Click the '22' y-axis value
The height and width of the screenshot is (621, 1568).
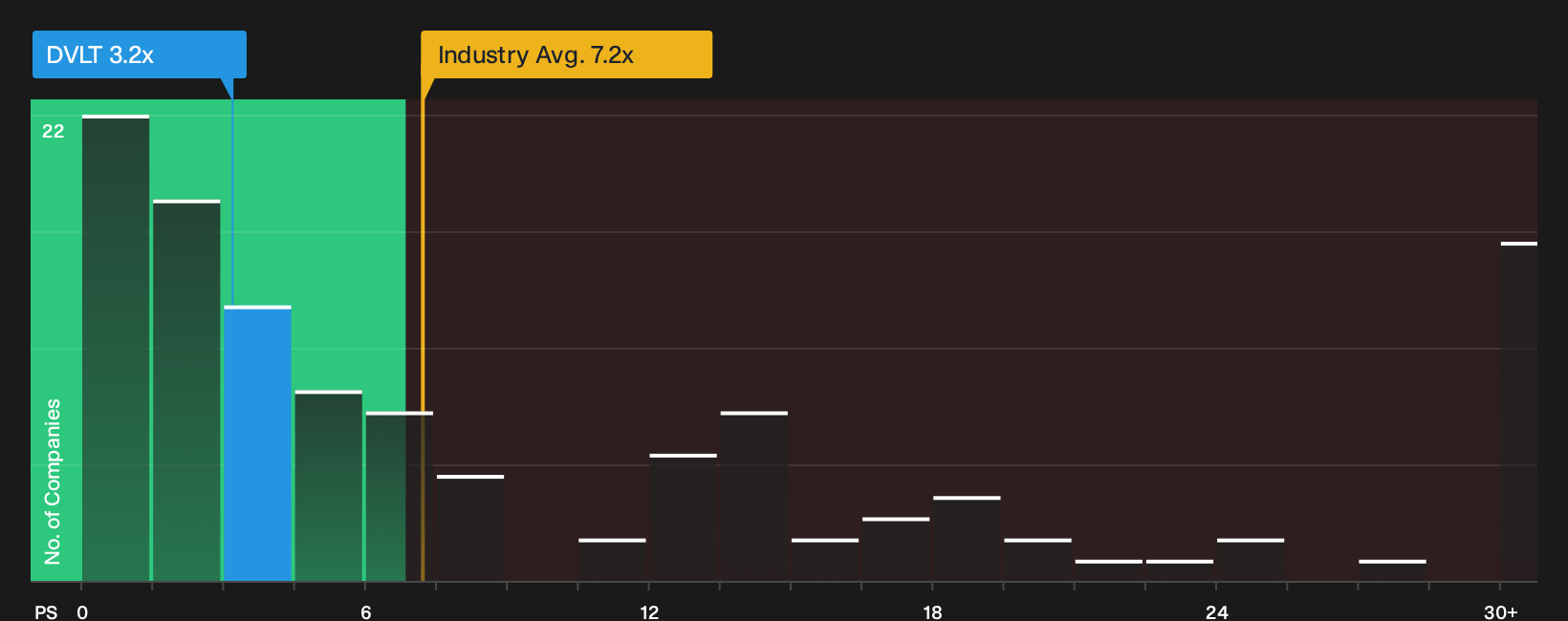pyautogui.click(x=54, y=131)
